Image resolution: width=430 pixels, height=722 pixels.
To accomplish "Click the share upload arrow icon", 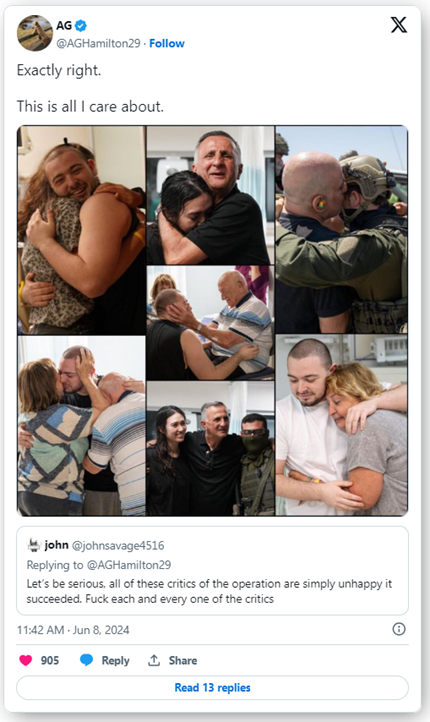I will [x=154, y=660].
